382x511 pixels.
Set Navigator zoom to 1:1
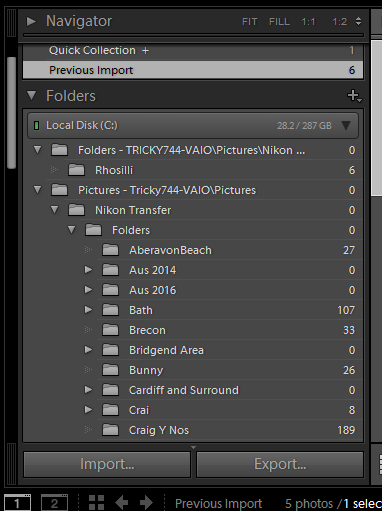pos(308,22)
